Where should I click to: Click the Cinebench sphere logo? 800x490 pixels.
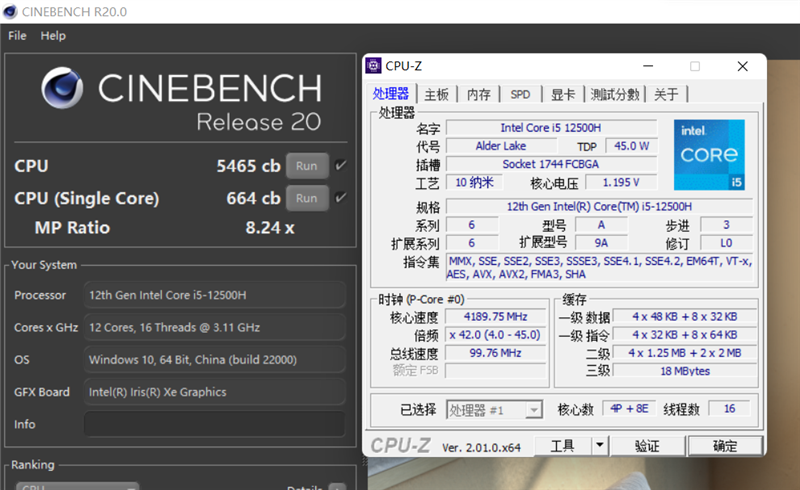[62, 88]
